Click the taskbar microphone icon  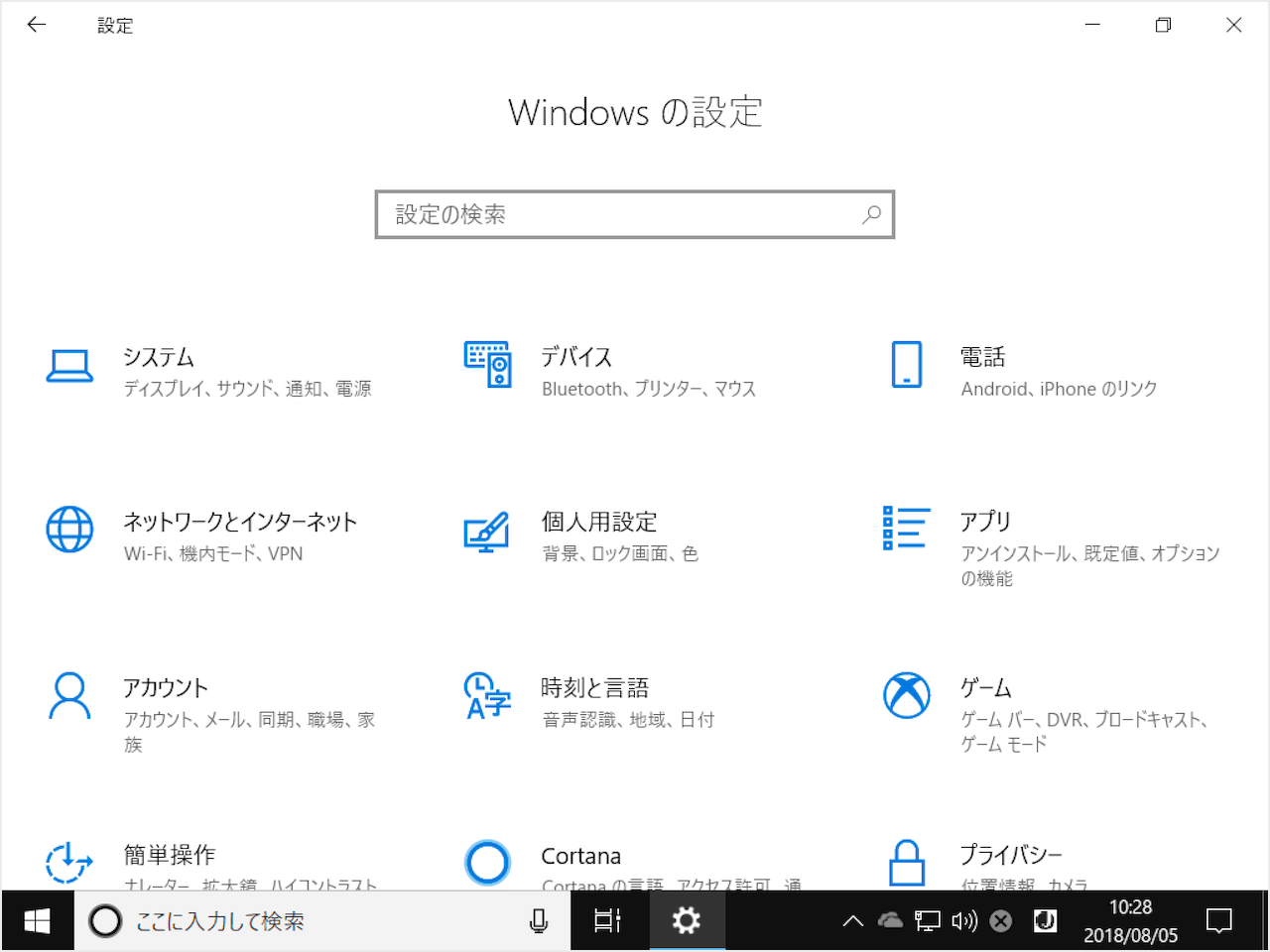[x=539, y=921]
